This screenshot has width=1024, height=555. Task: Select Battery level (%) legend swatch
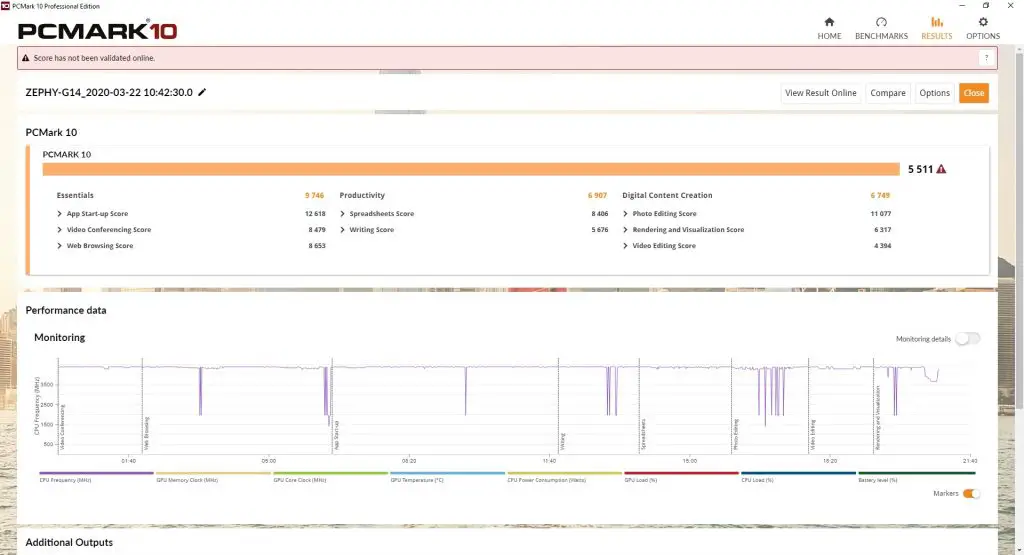click(916, 473)
